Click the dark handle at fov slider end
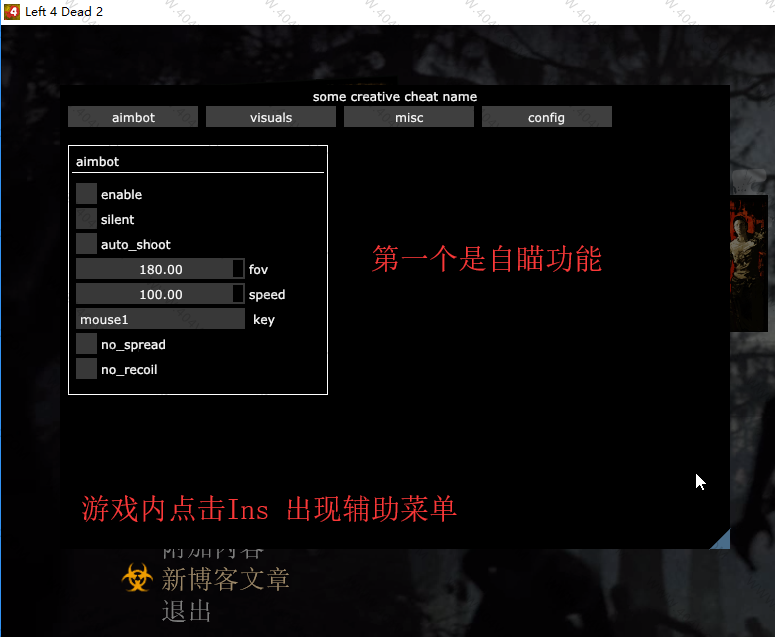This screenshot has width=775, height=637. tap(238, 269)
